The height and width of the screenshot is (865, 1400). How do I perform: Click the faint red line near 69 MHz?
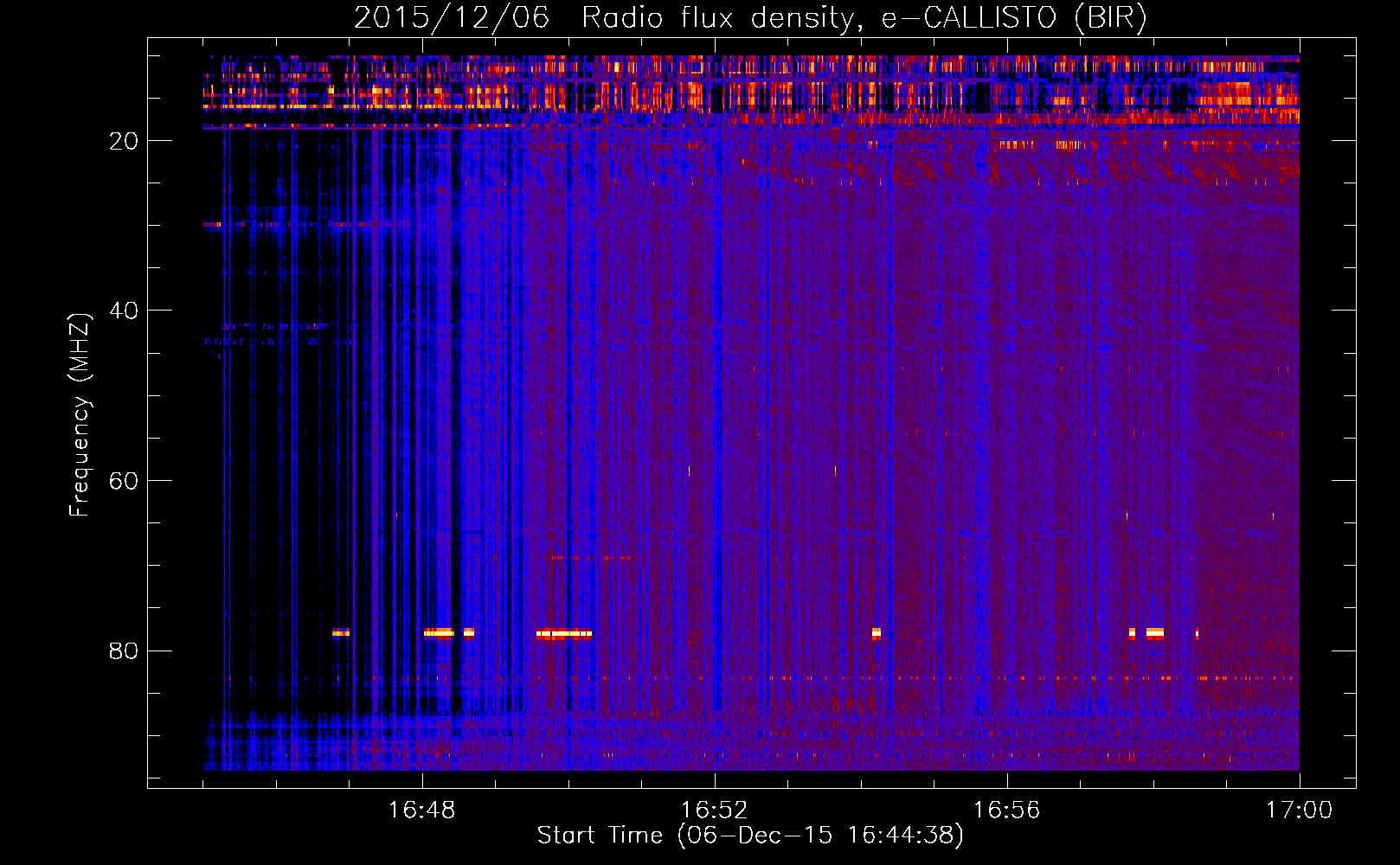coord(587,559)
